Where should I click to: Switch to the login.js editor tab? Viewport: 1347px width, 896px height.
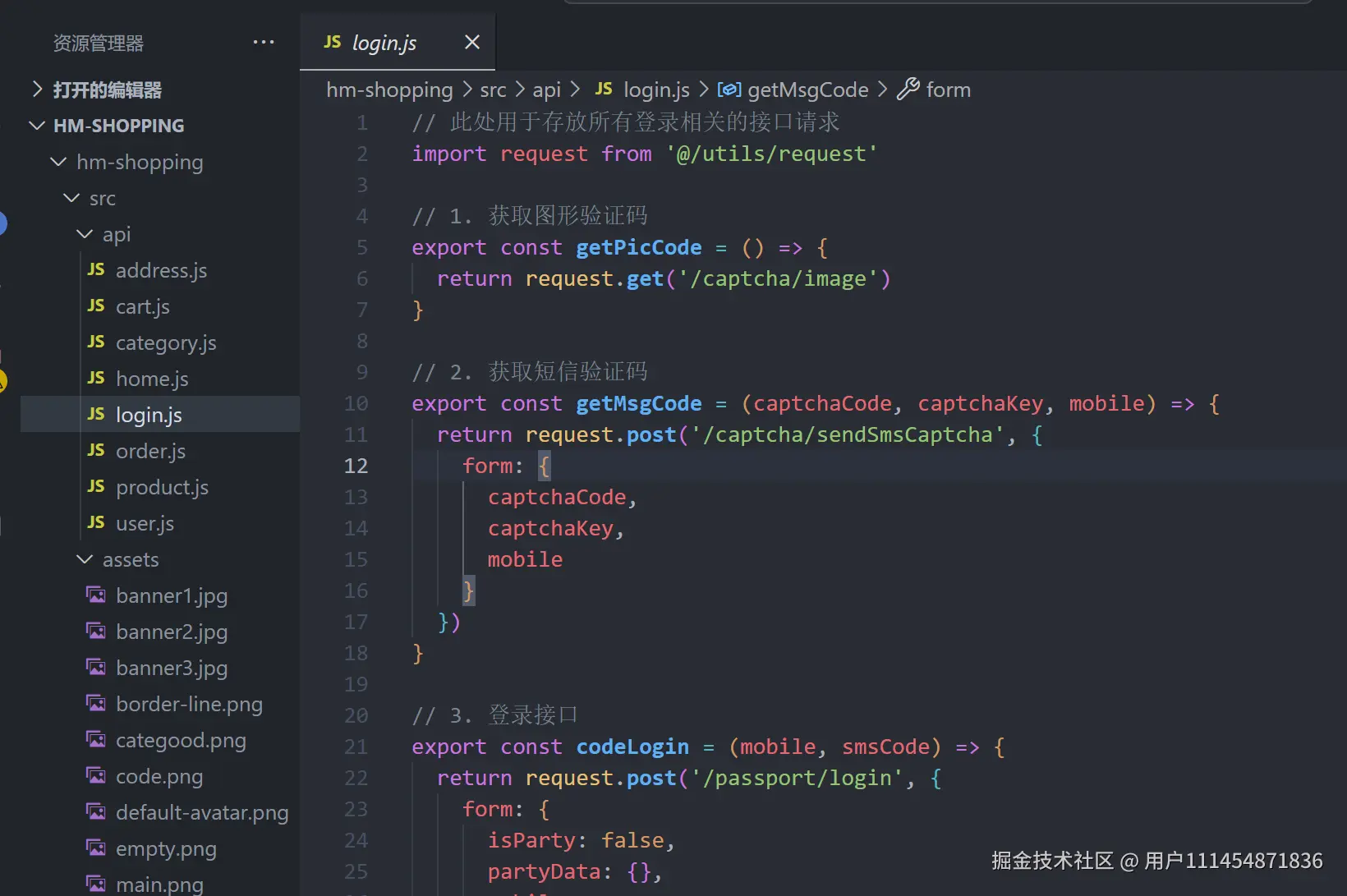398,42
